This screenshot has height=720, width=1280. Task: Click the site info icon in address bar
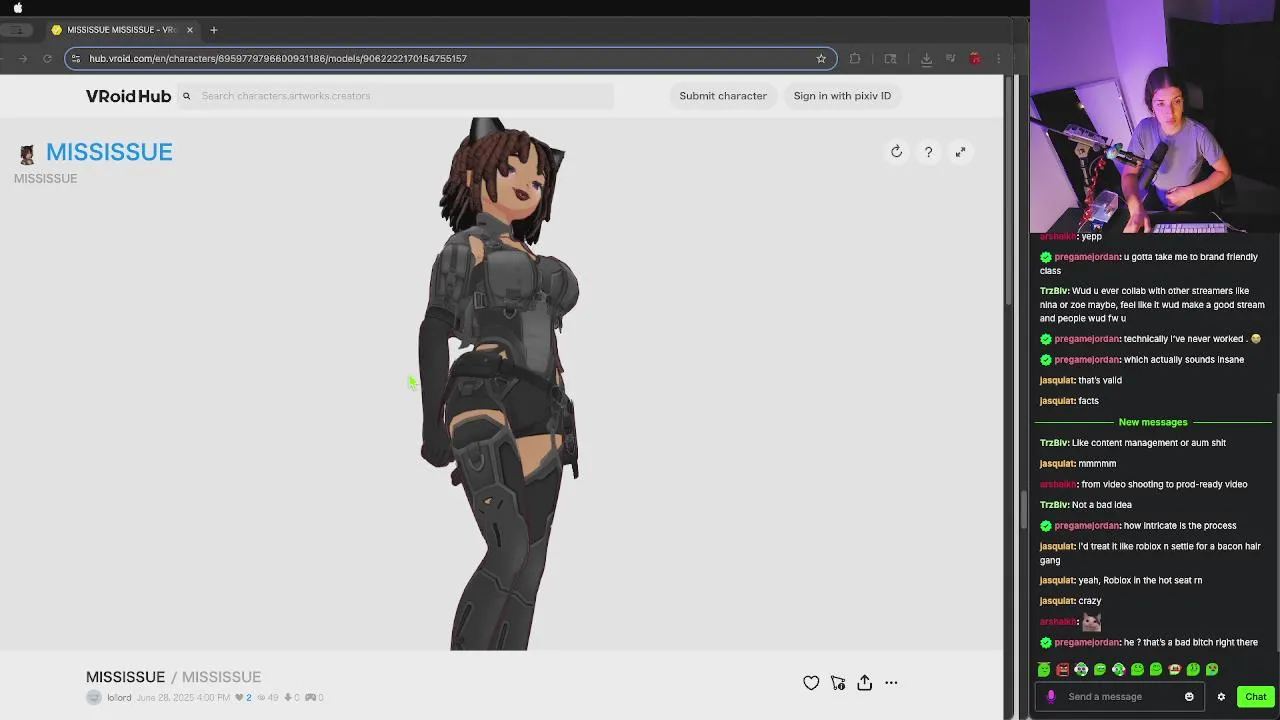pos(76,58)
